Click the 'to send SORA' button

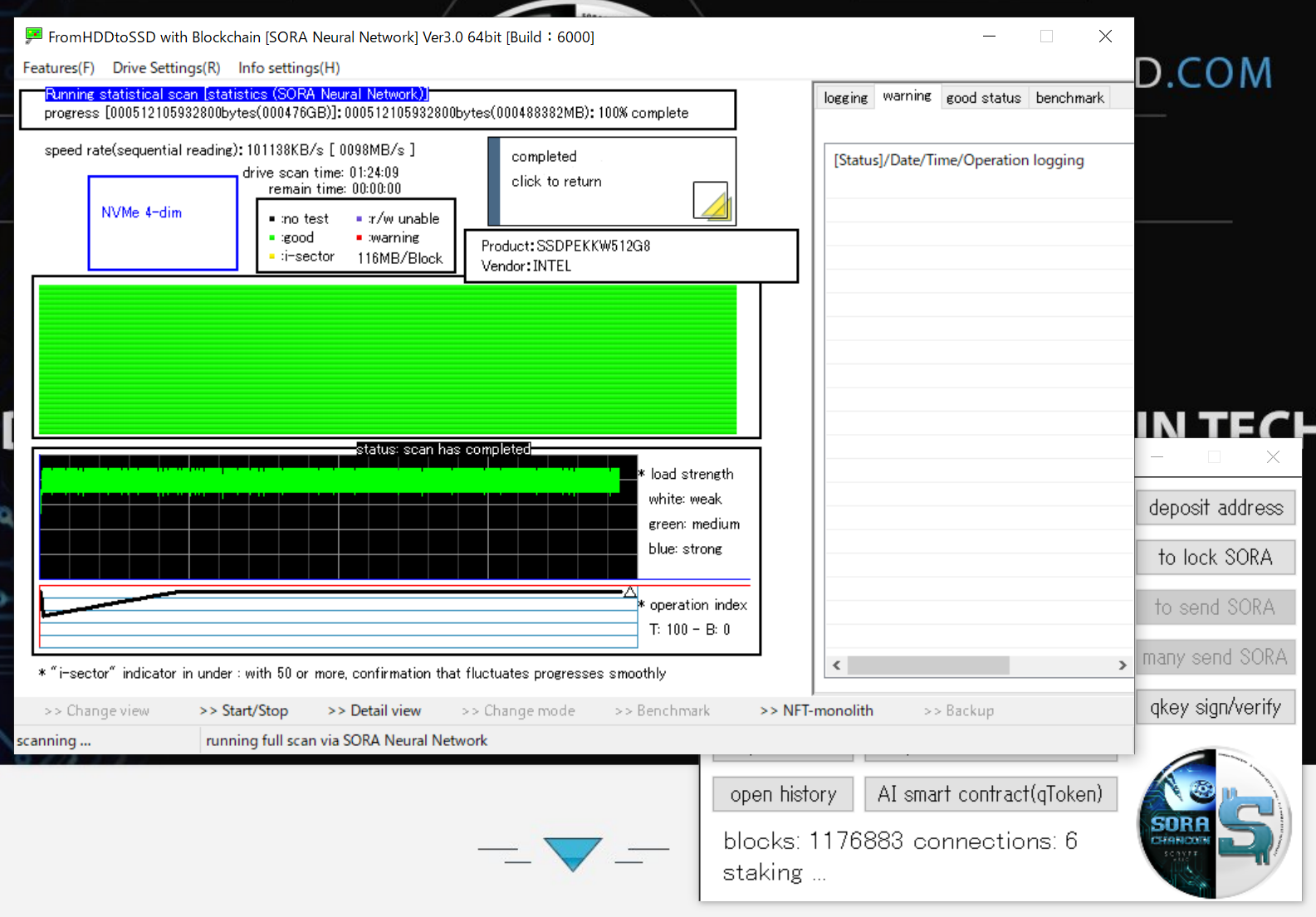1216,607
